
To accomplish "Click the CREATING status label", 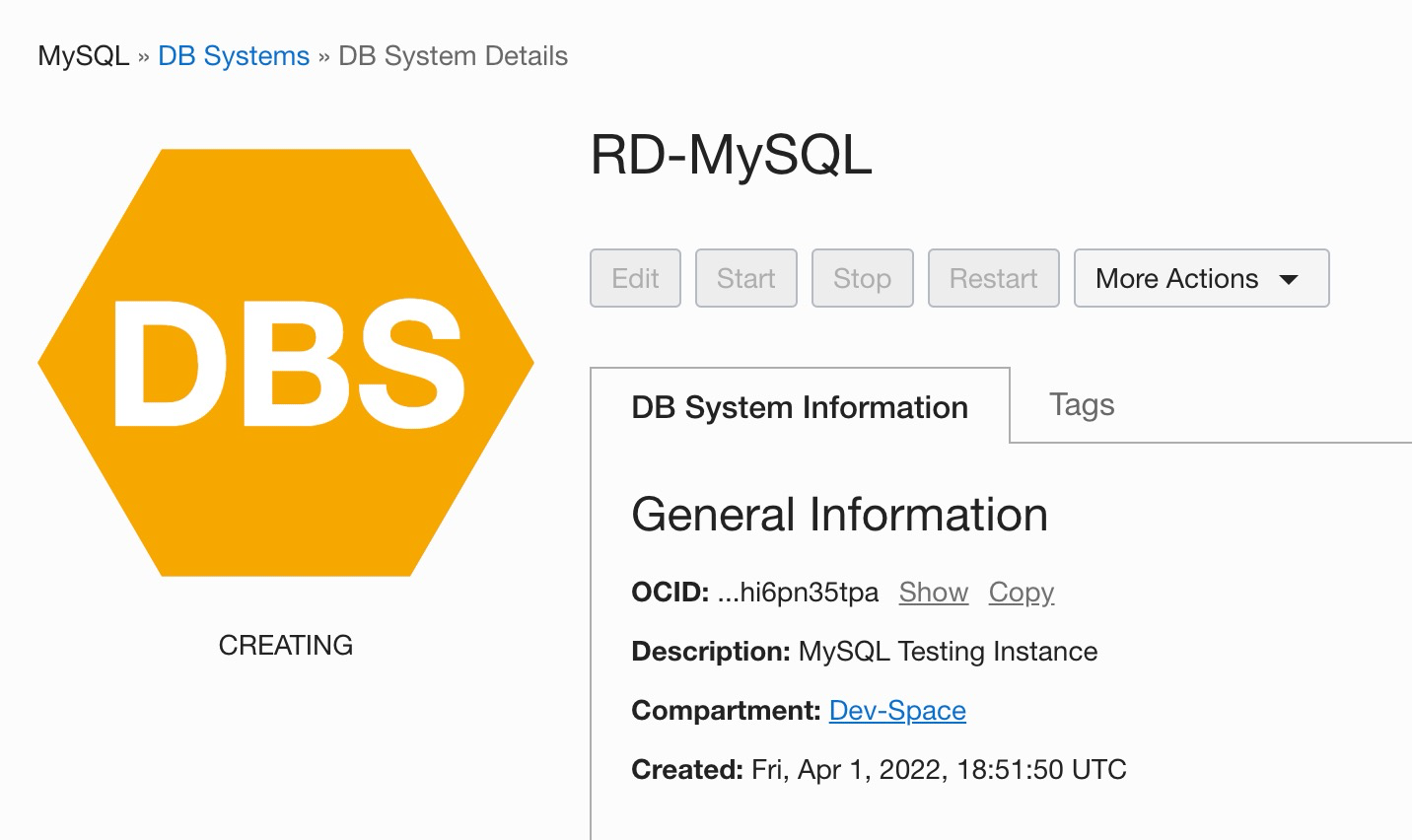I will click(x=286, y=645).
